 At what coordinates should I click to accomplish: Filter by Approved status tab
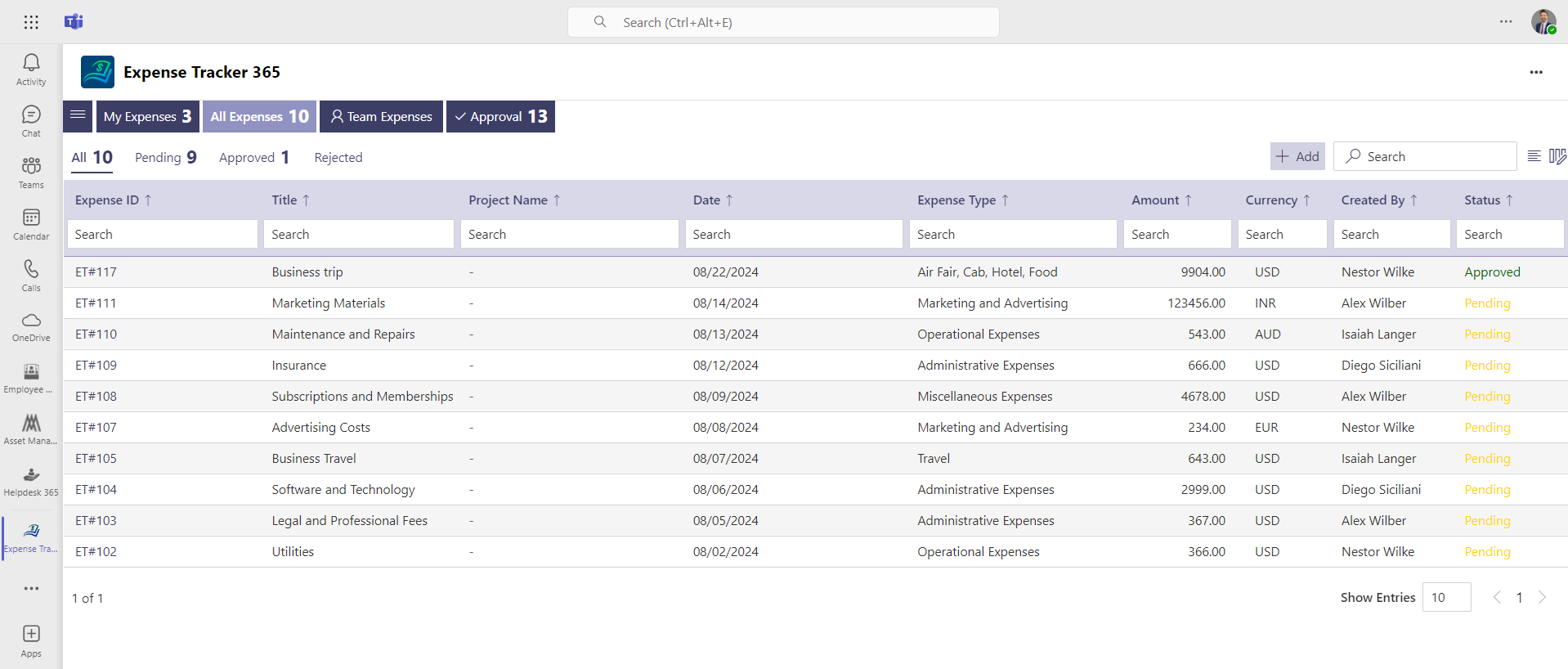point(254,157)
